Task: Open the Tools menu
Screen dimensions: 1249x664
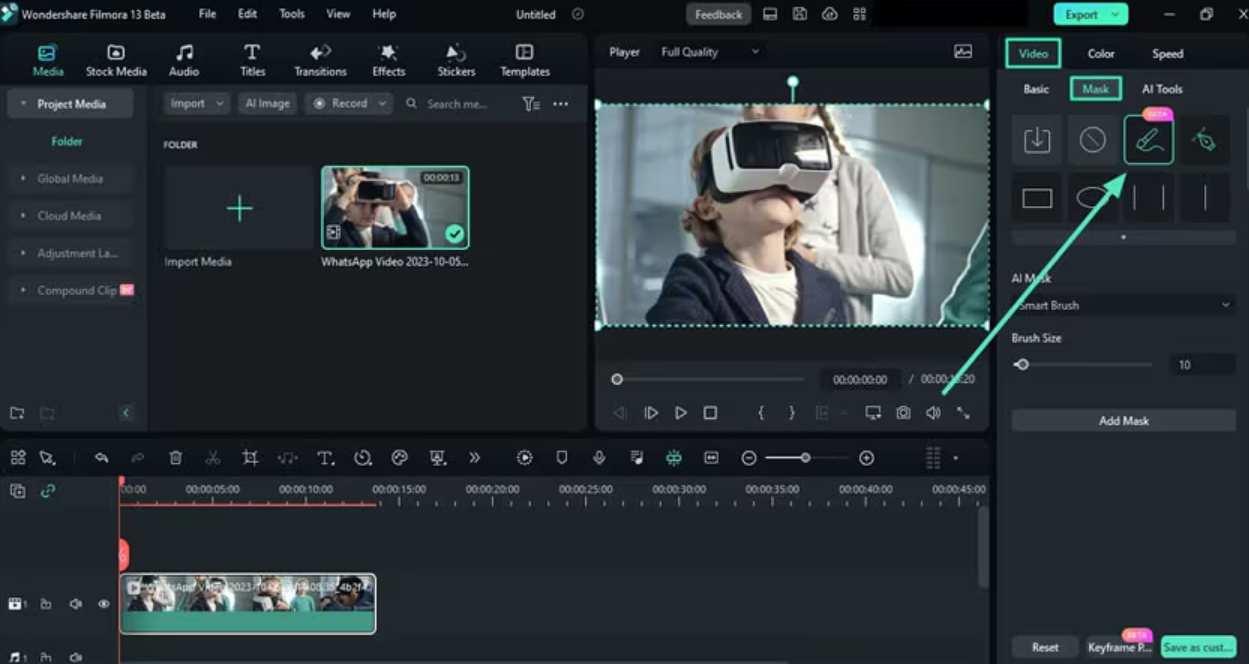Action: coord(292,14)
